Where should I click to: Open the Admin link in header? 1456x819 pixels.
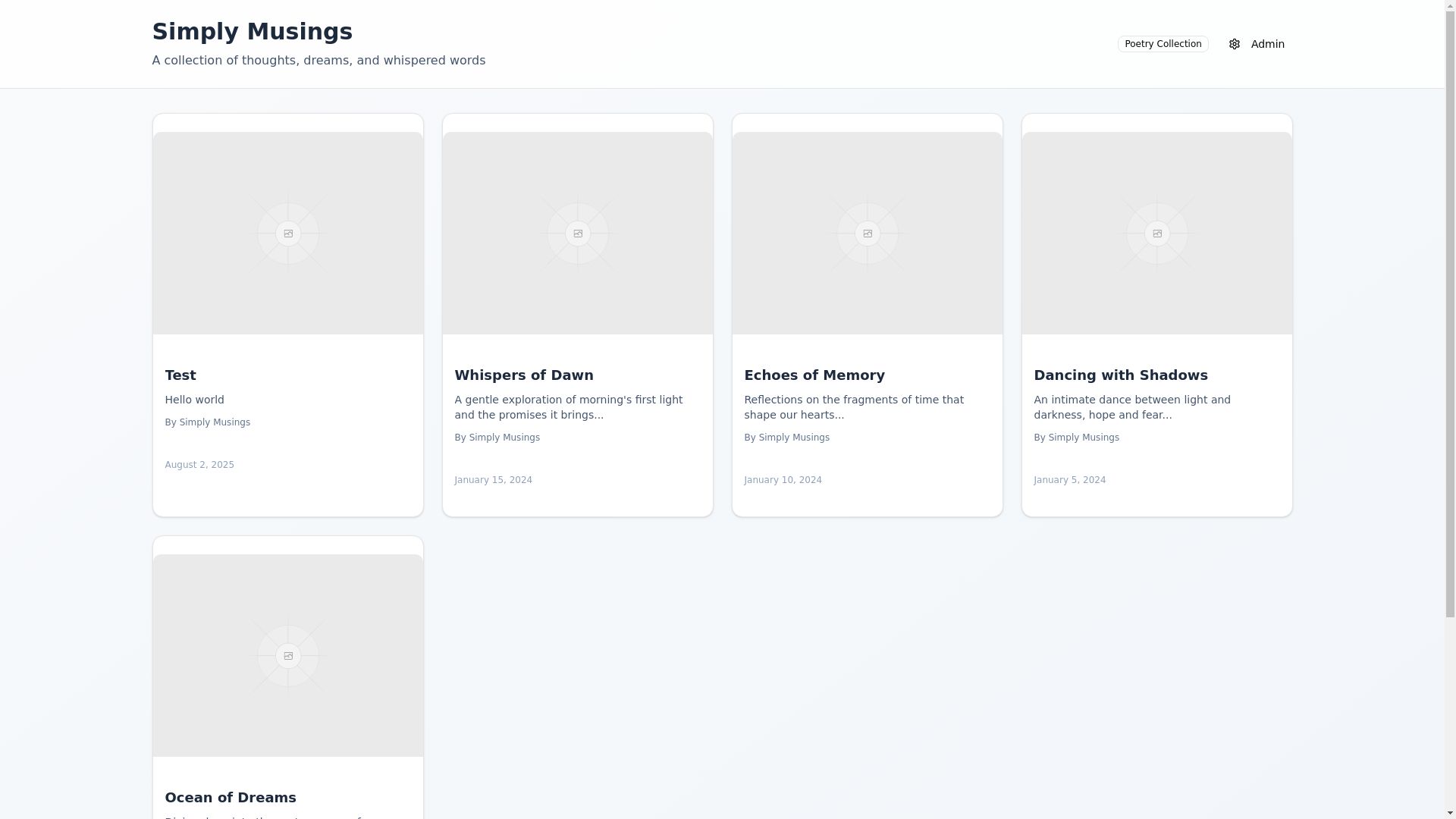(x=1257, y=44)
